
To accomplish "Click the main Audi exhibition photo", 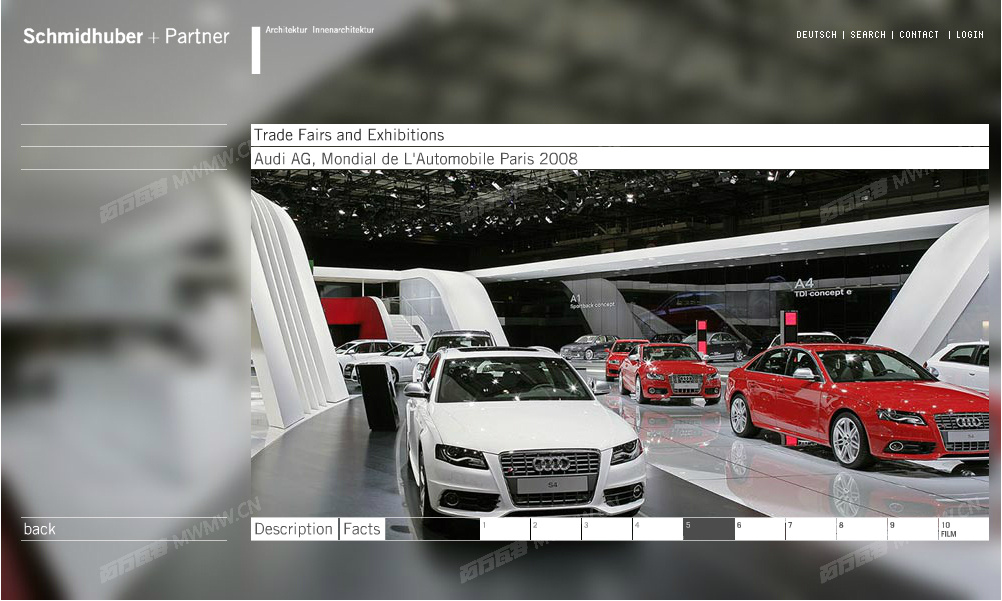I will 620,343.
